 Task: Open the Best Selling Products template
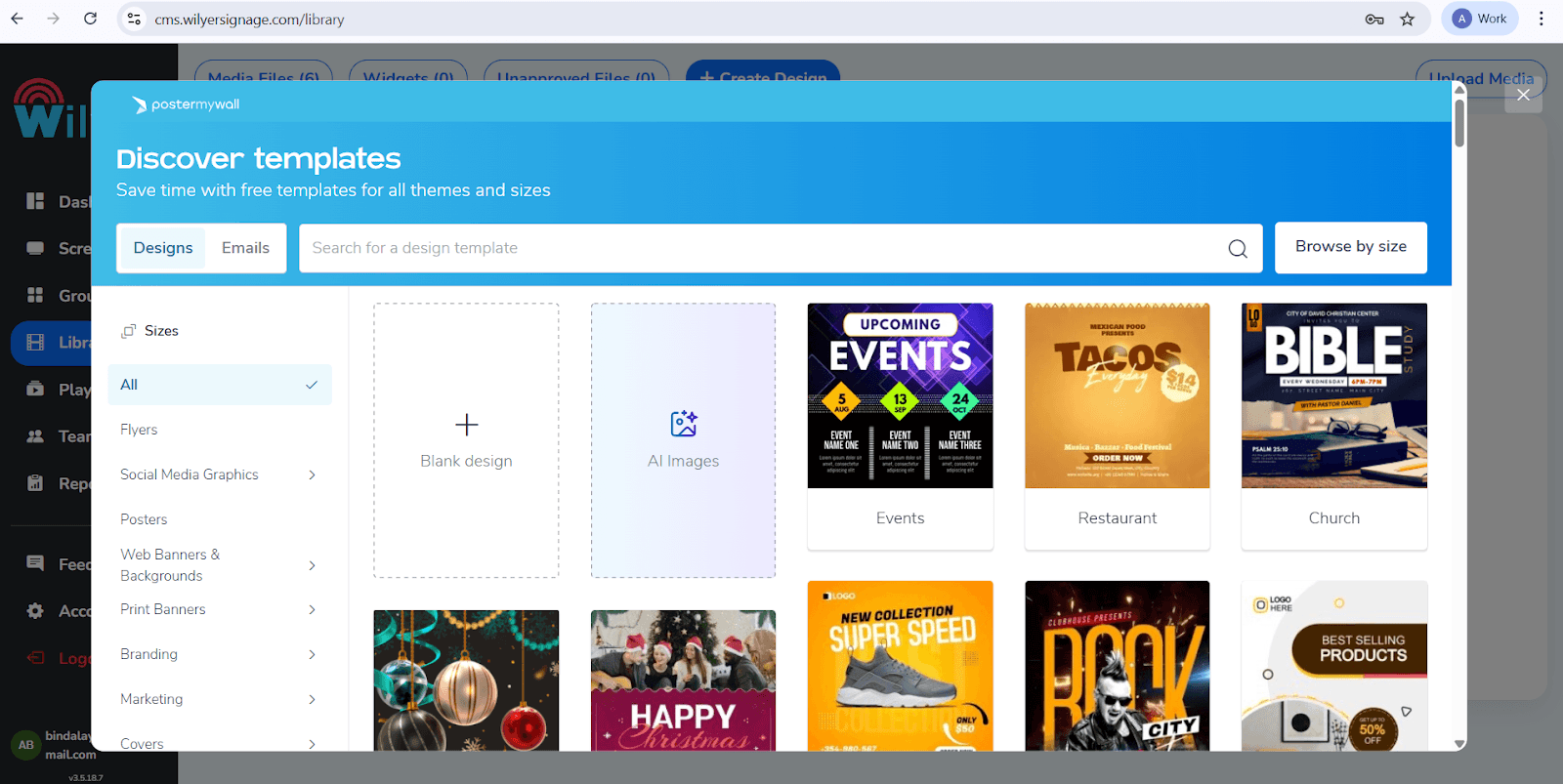click(1334, 666)
